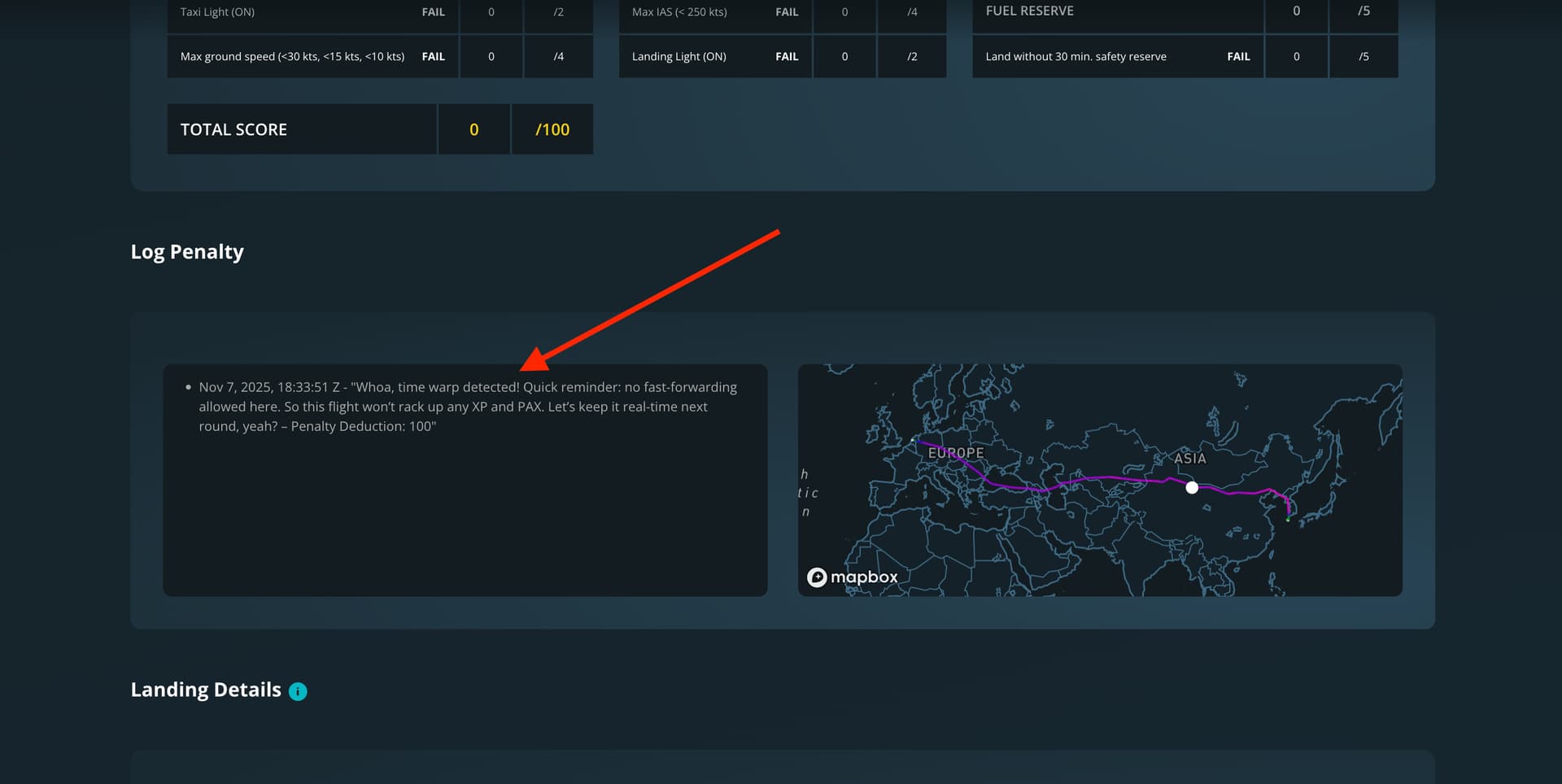The width and height of the screenshot is (1562, 784).
Task: Click the FUEL RESERVE header
Action: click(x=1029, y=11)
